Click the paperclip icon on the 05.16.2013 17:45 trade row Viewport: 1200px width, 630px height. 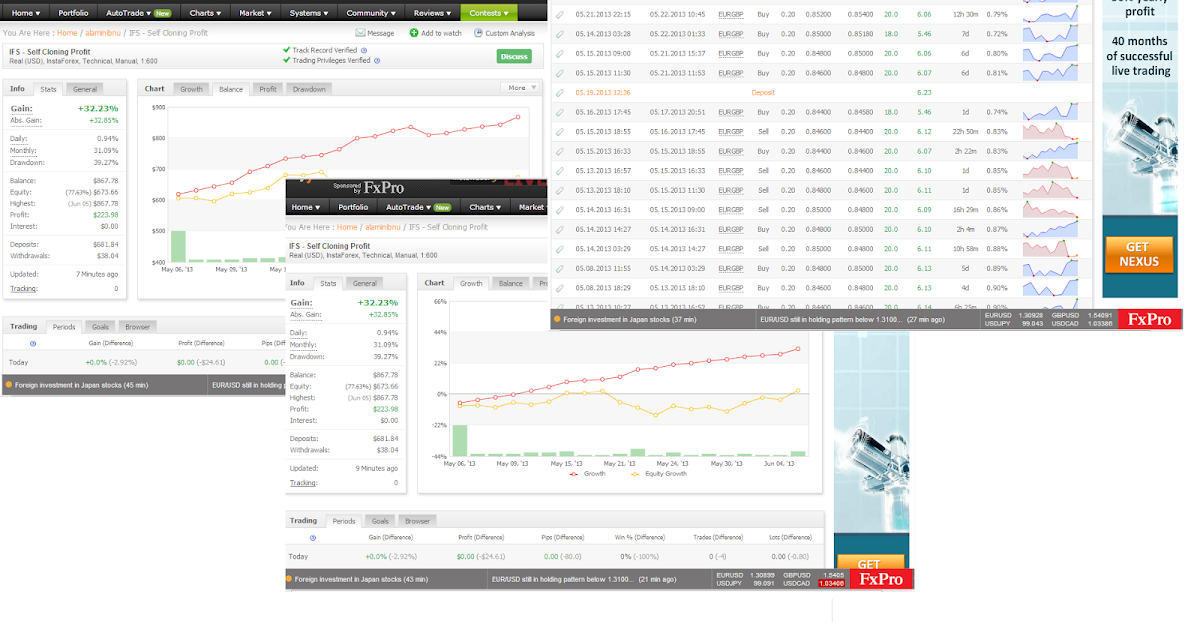click(559, 112)
